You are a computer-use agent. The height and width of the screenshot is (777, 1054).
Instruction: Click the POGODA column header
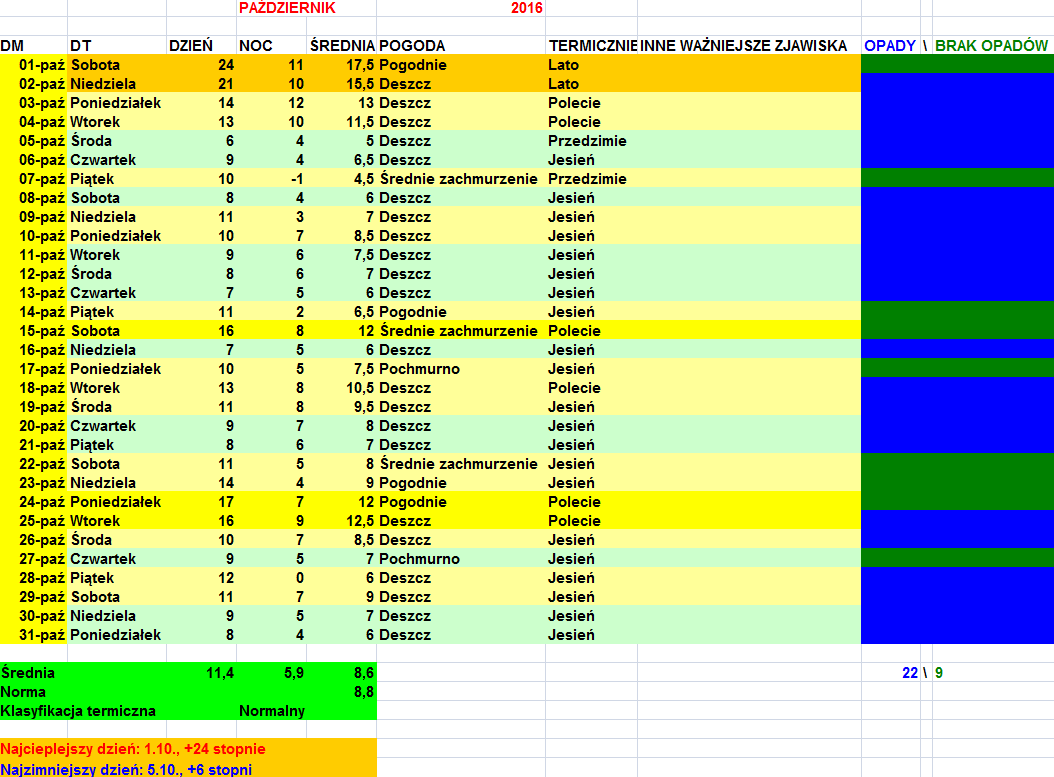point(412,46)
